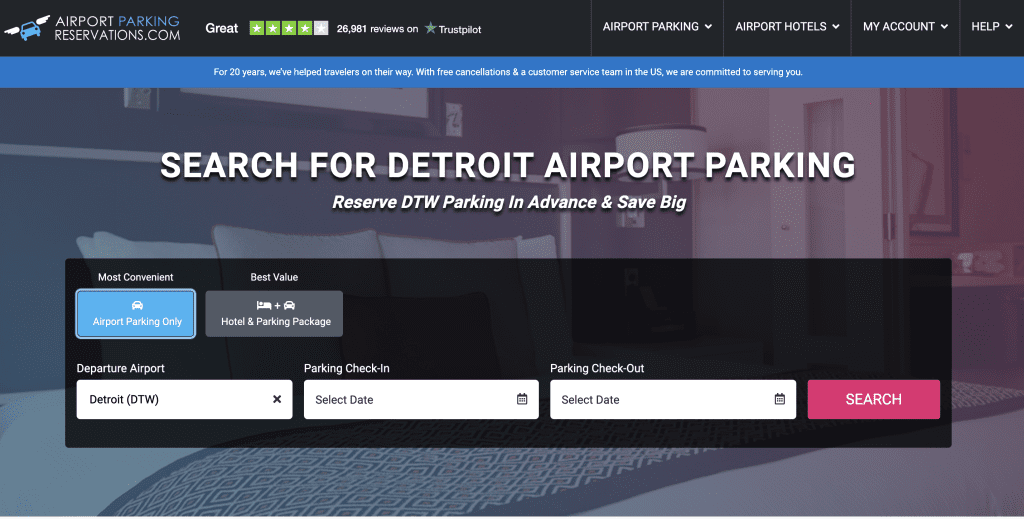1024x519 pixels.
Task: Click the 26,981 reviews link
Action: coord(377,29)
